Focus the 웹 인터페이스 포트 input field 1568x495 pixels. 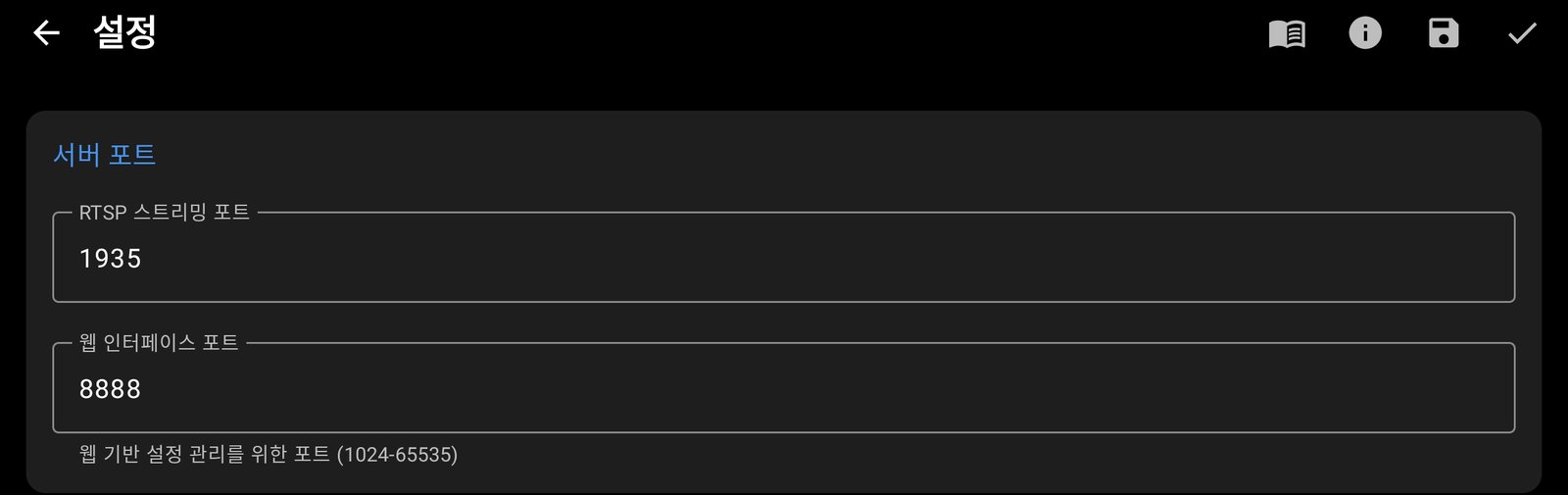click(x=784, y=387)
